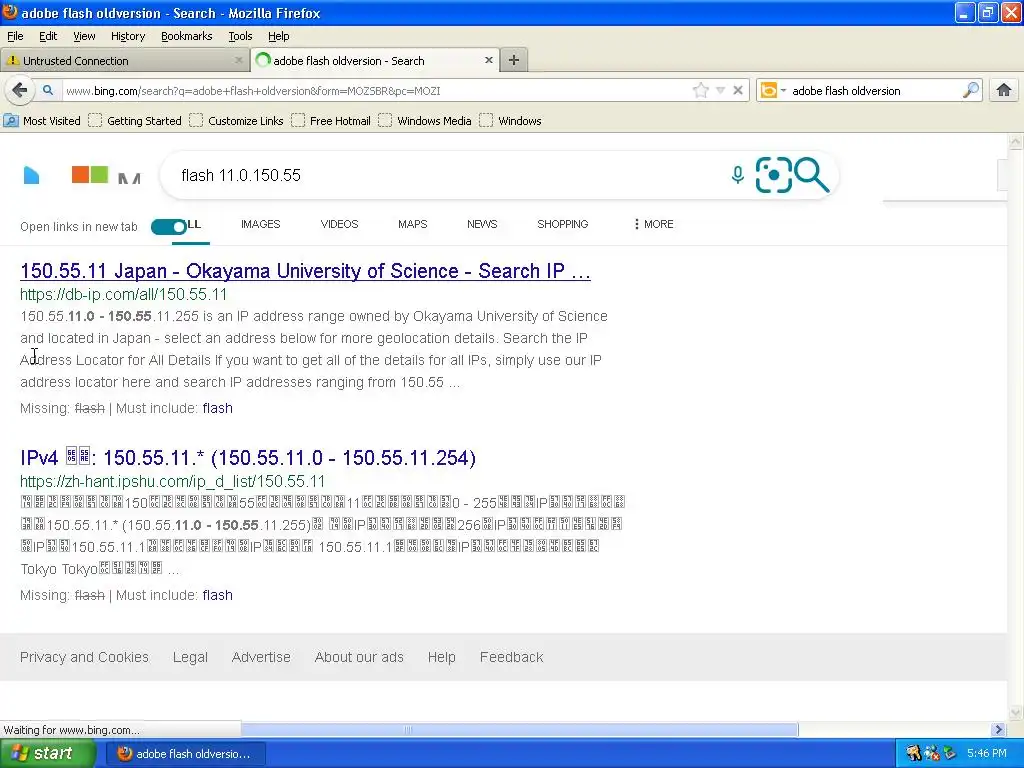
Task: Open the History menu
Action: 127,36
